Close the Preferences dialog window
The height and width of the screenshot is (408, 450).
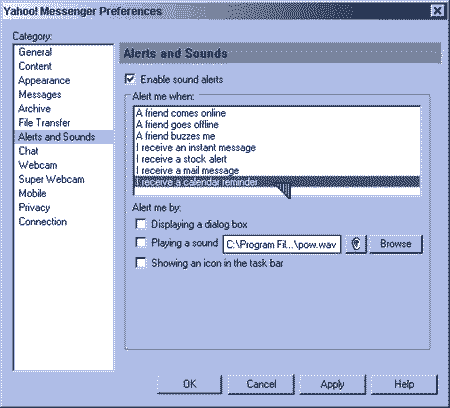[437, 11]
